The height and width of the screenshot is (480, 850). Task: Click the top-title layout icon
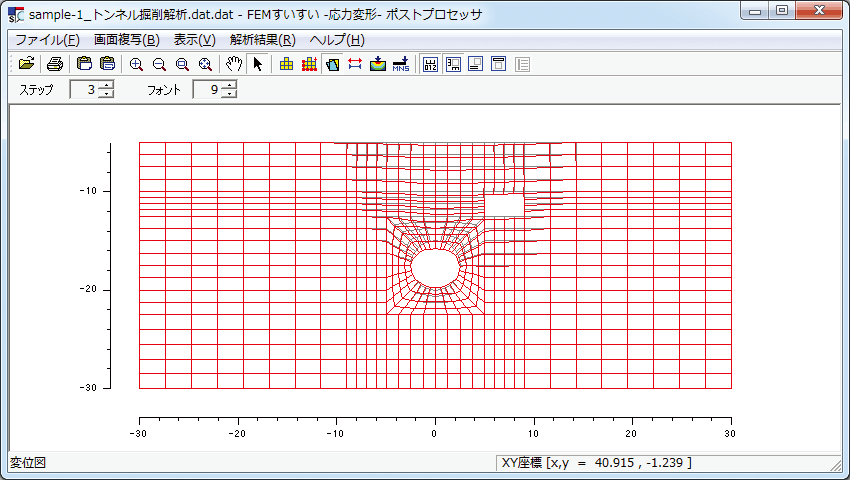(498, 65)
